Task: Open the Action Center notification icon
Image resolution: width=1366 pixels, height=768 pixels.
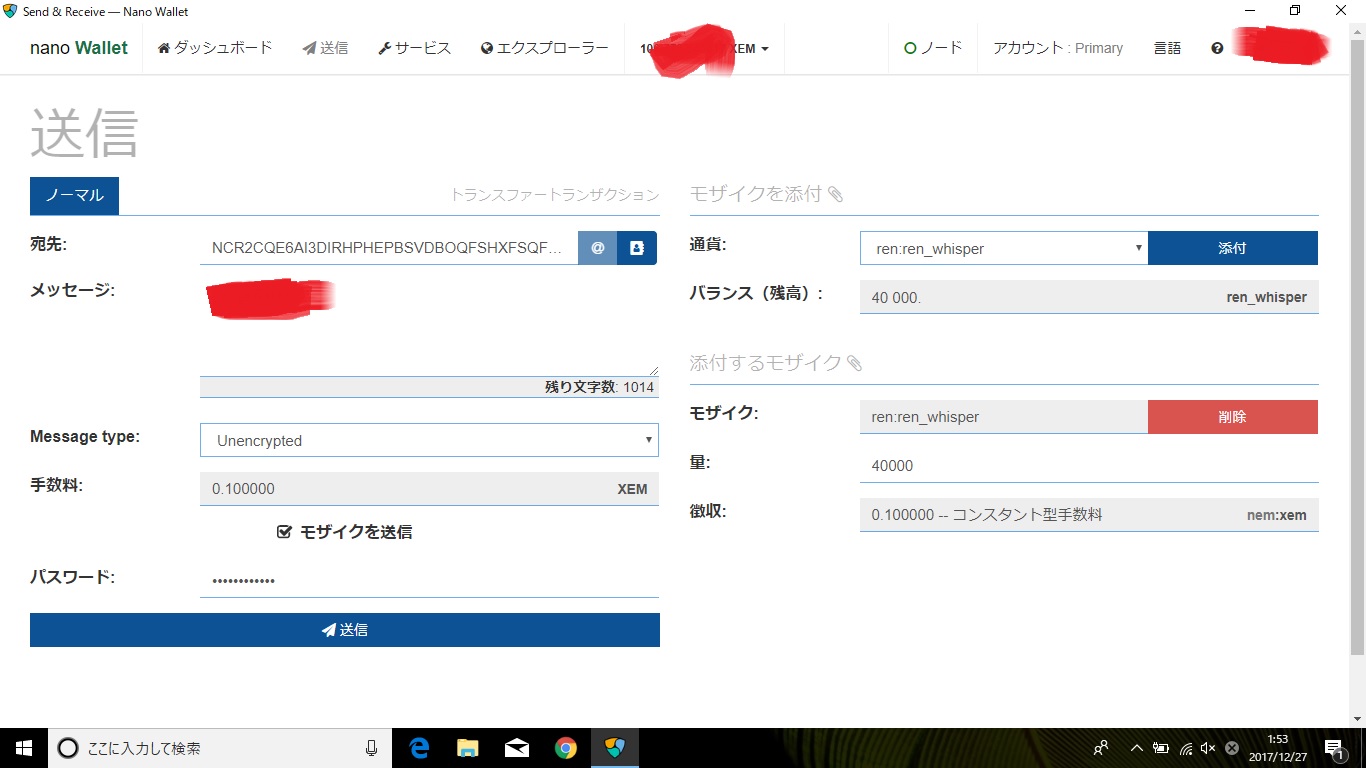Action: click(x=1336, y=748)
